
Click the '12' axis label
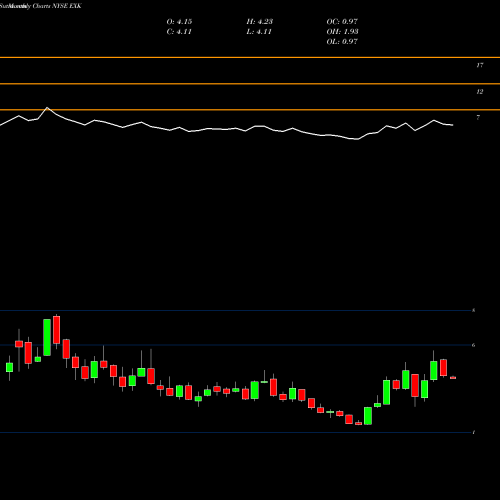pyautogui.click(x=480, y=92)
